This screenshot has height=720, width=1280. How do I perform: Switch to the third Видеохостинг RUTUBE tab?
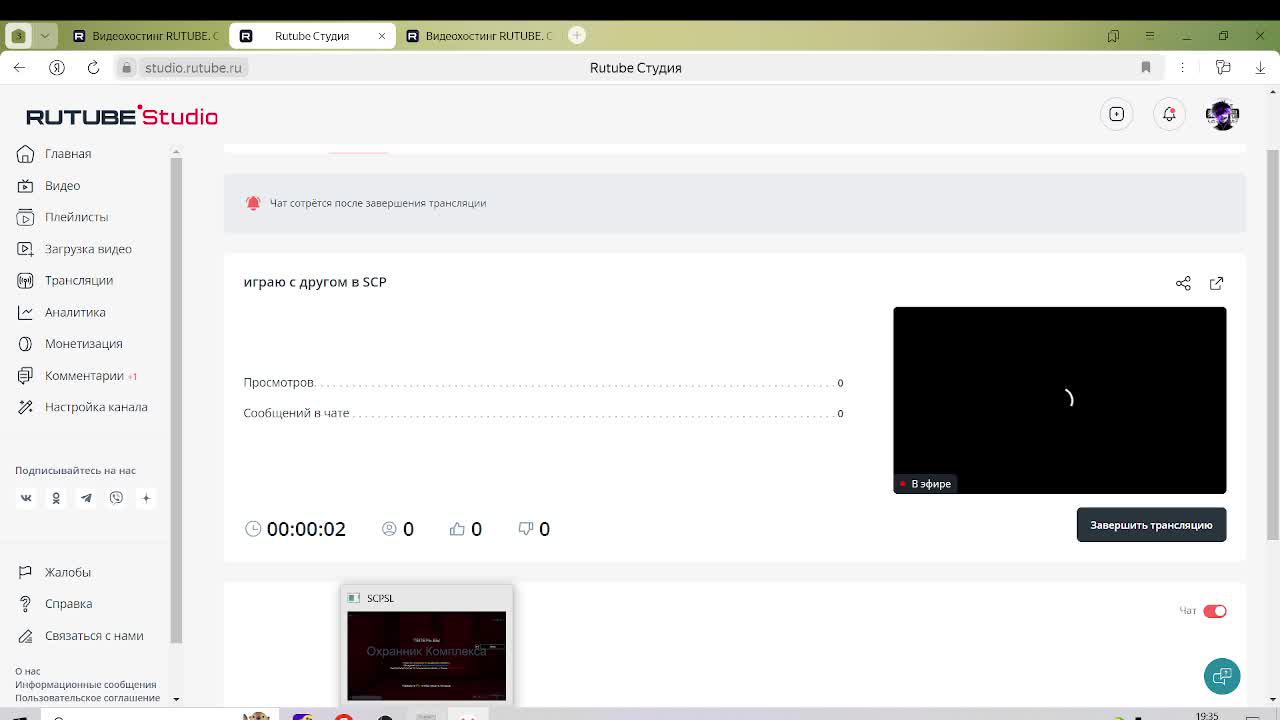tap(479, 36)
